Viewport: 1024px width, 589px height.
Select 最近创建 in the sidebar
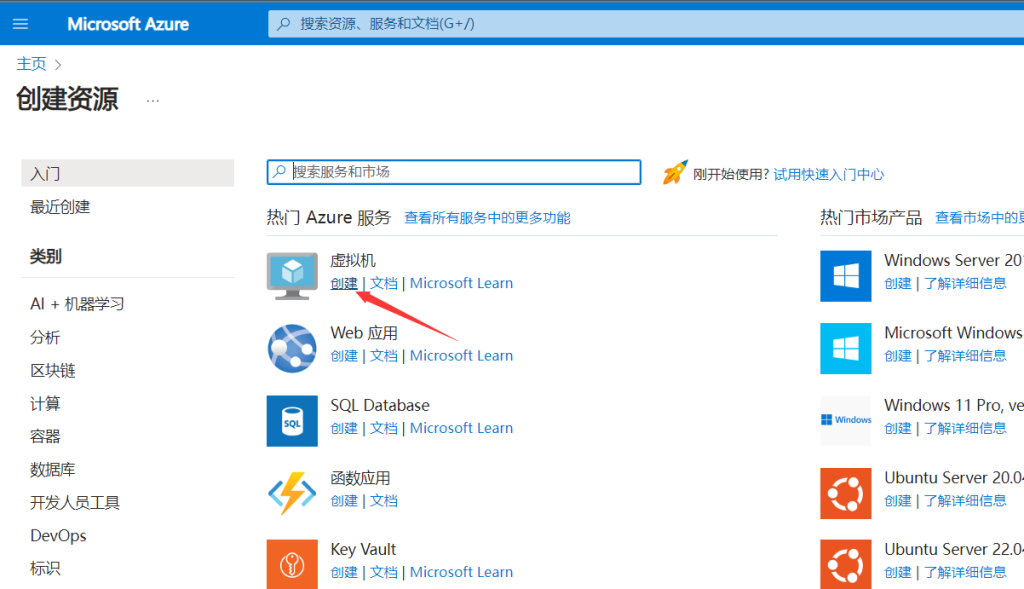60,207
